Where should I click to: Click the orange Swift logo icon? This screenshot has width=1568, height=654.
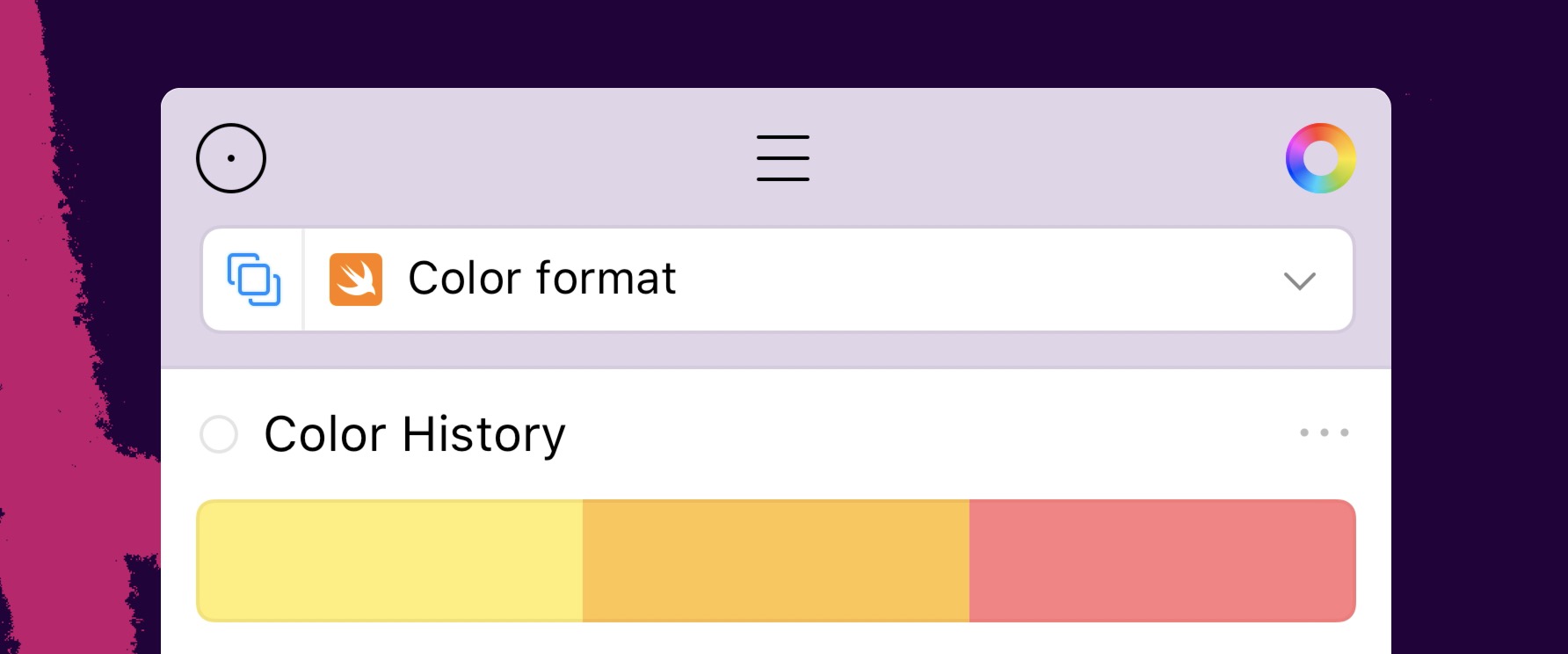tap(355, 280)
